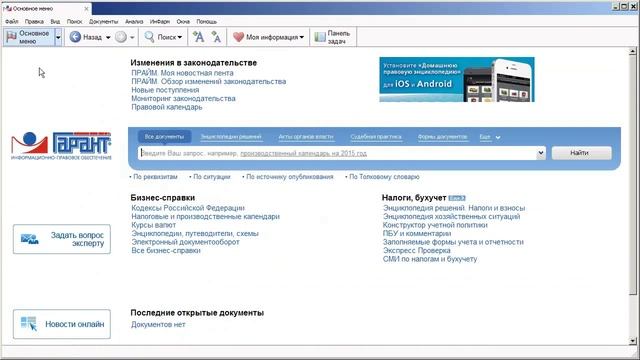Open the Панель задач toolbar button
This screenshot has height=360, width=640.
pyautogui.click(x=333, y=37)
